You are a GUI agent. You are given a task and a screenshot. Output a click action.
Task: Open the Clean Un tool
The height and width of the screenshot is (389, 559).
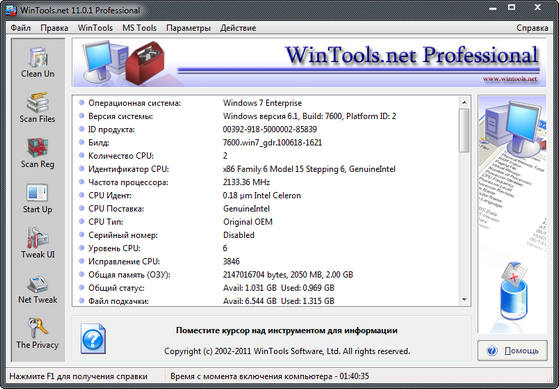pos(37,63)
